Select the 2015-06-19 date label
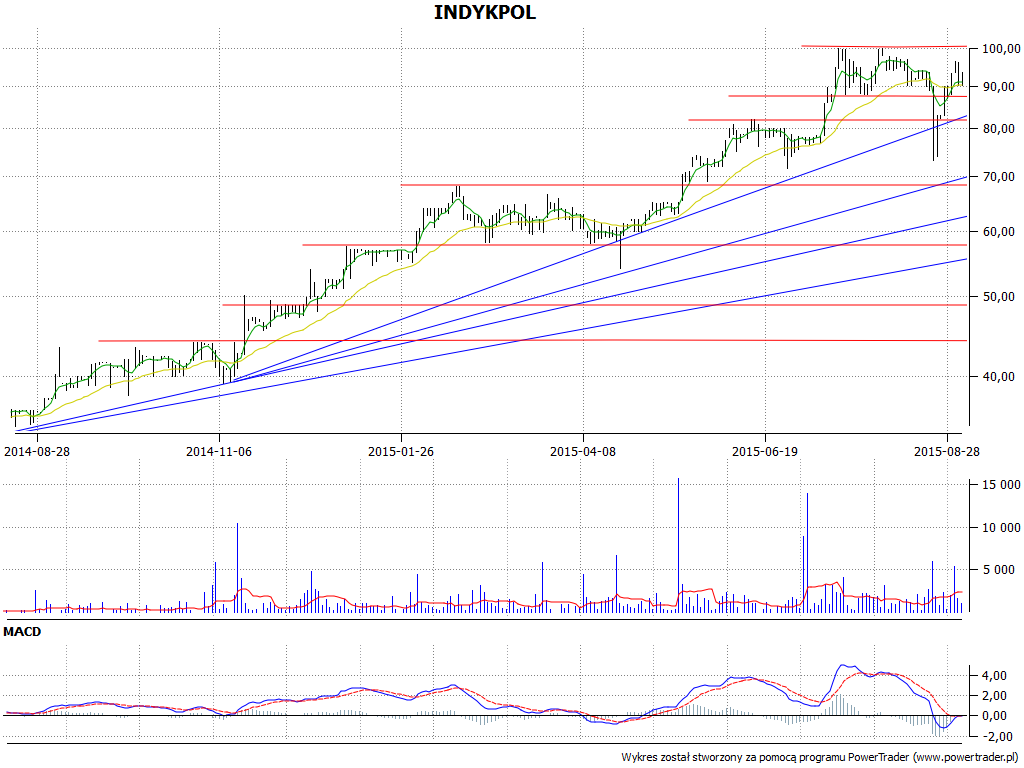The width and height of the screenshot is (1024, 768). point(765,451)
